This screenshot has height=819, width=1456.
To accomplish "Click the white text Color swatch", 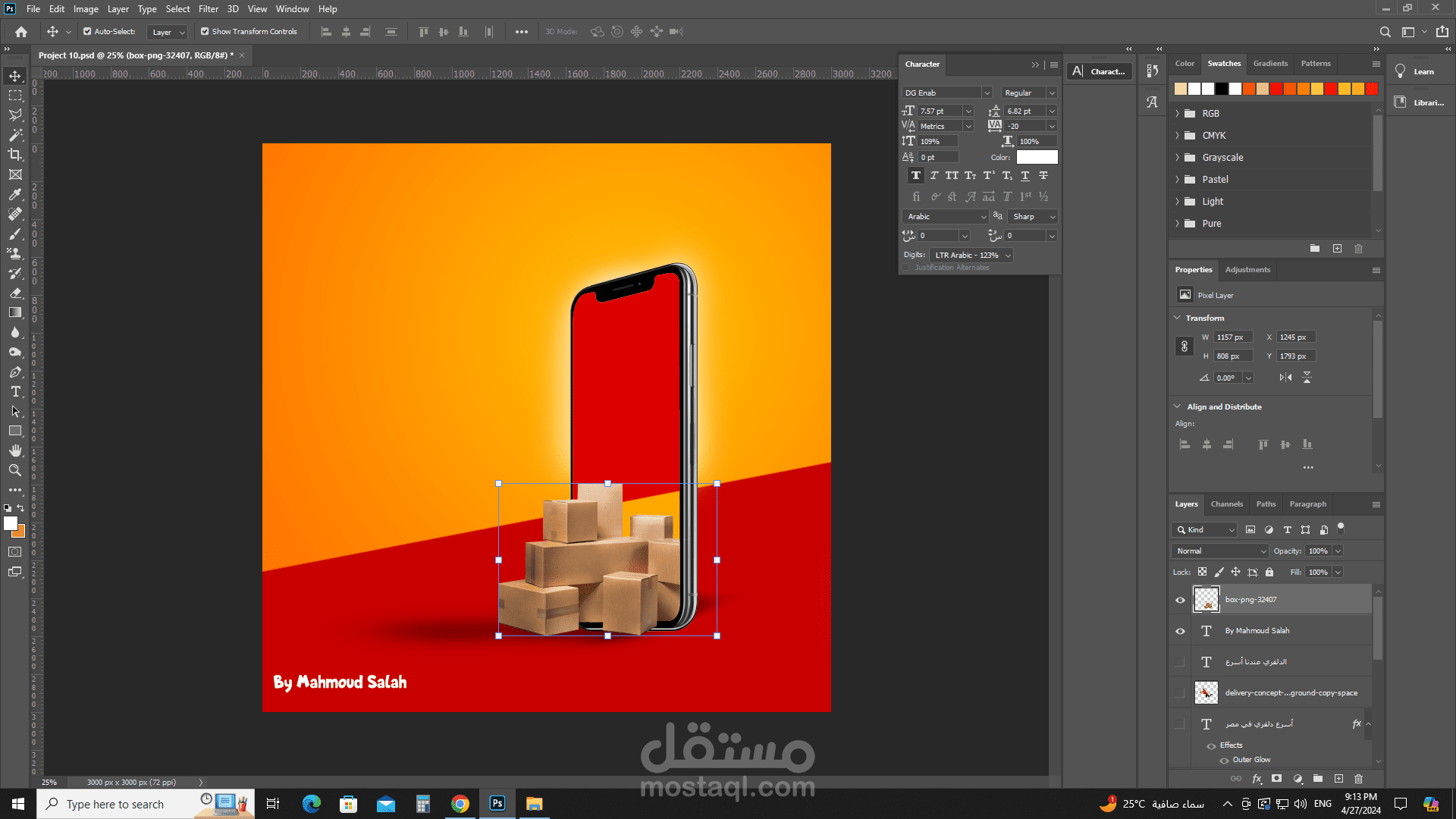I will 1037,158.
